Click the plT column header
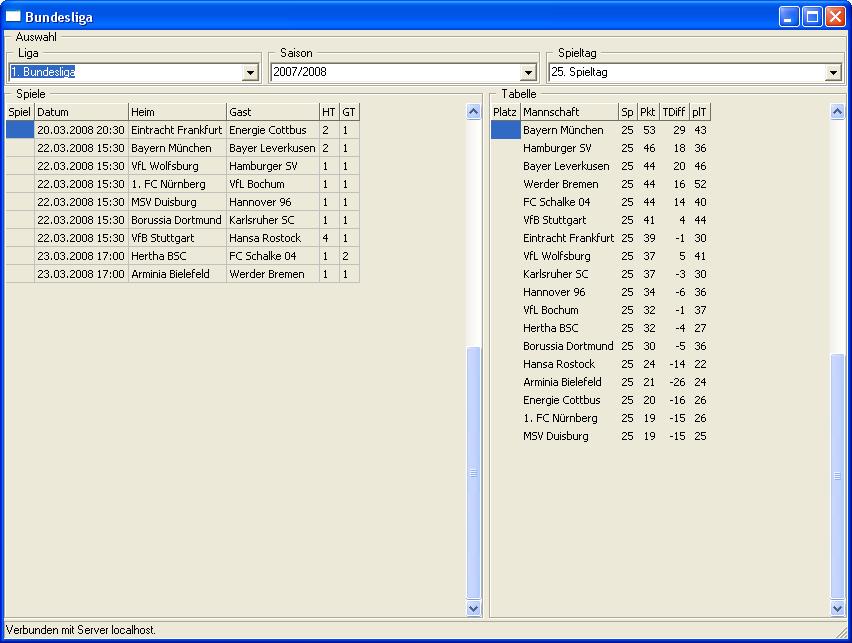 700,112
